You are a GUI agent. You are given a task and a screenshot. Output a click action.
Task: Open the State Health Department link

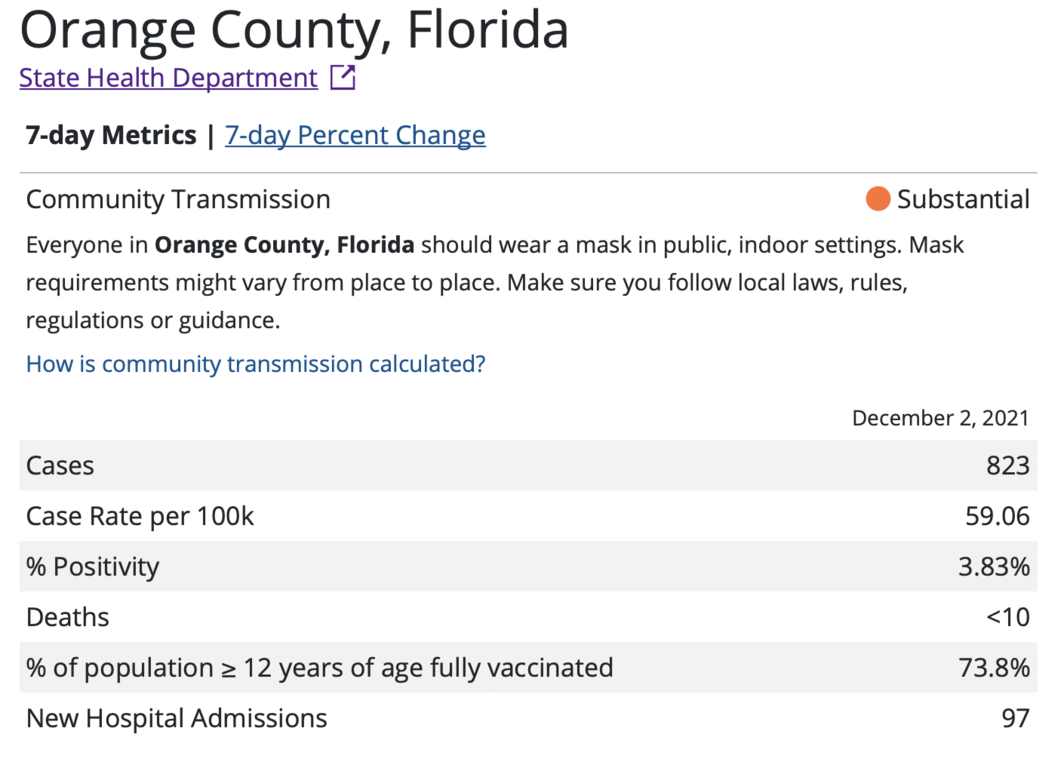coord(168,78)
